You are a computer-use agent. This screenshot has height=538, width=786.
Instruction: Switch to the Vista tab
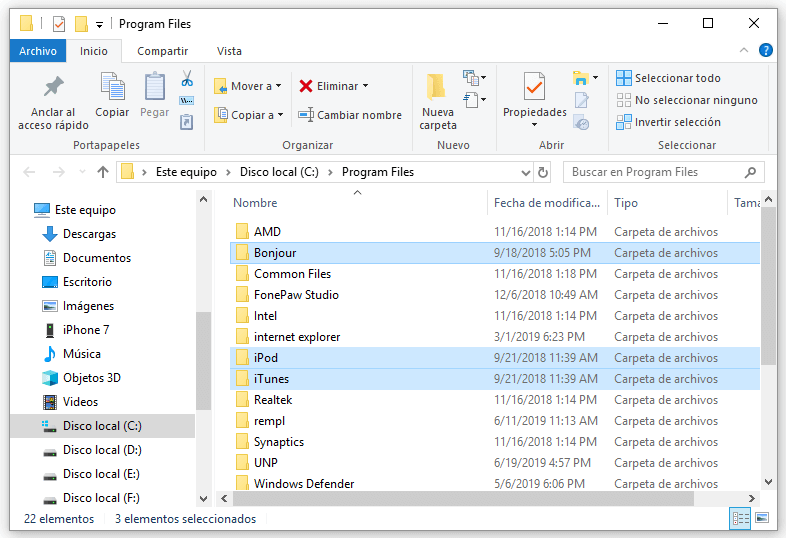[x=229, y=51]
